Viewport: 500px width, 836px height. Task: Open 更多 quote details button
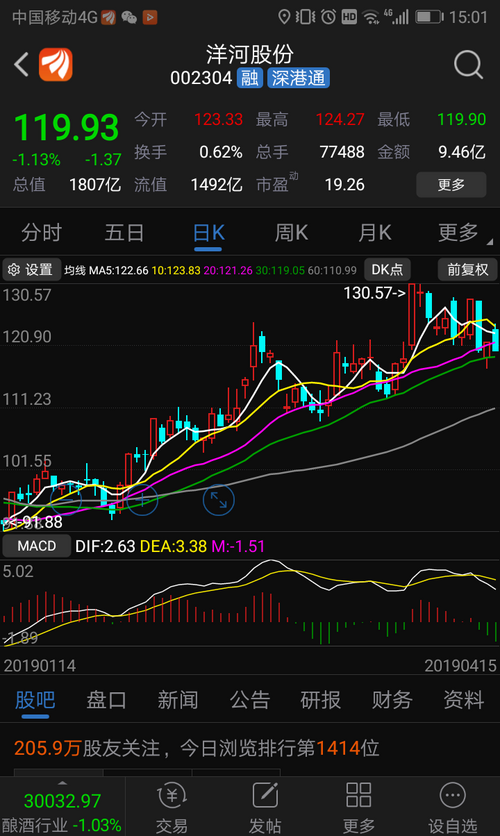pyautogui.click(x=451, y=184)
